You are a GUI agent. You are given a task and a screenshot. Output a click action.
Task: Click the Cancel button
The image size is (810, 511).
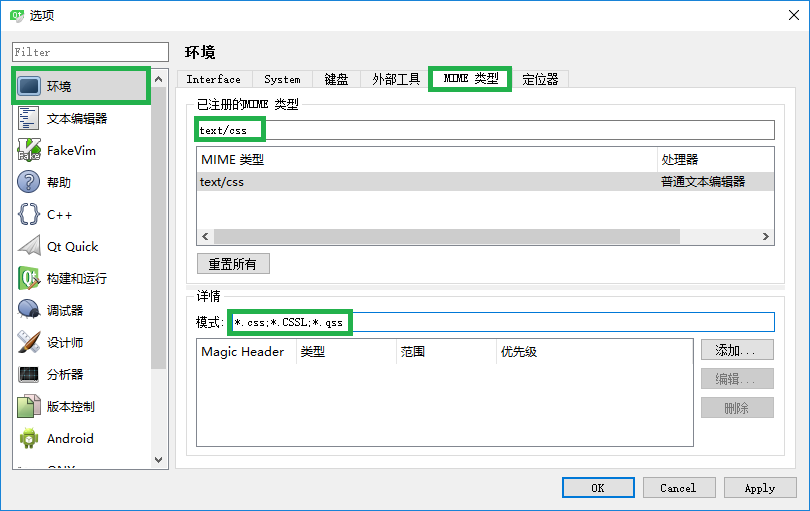[x=679, y=488]
